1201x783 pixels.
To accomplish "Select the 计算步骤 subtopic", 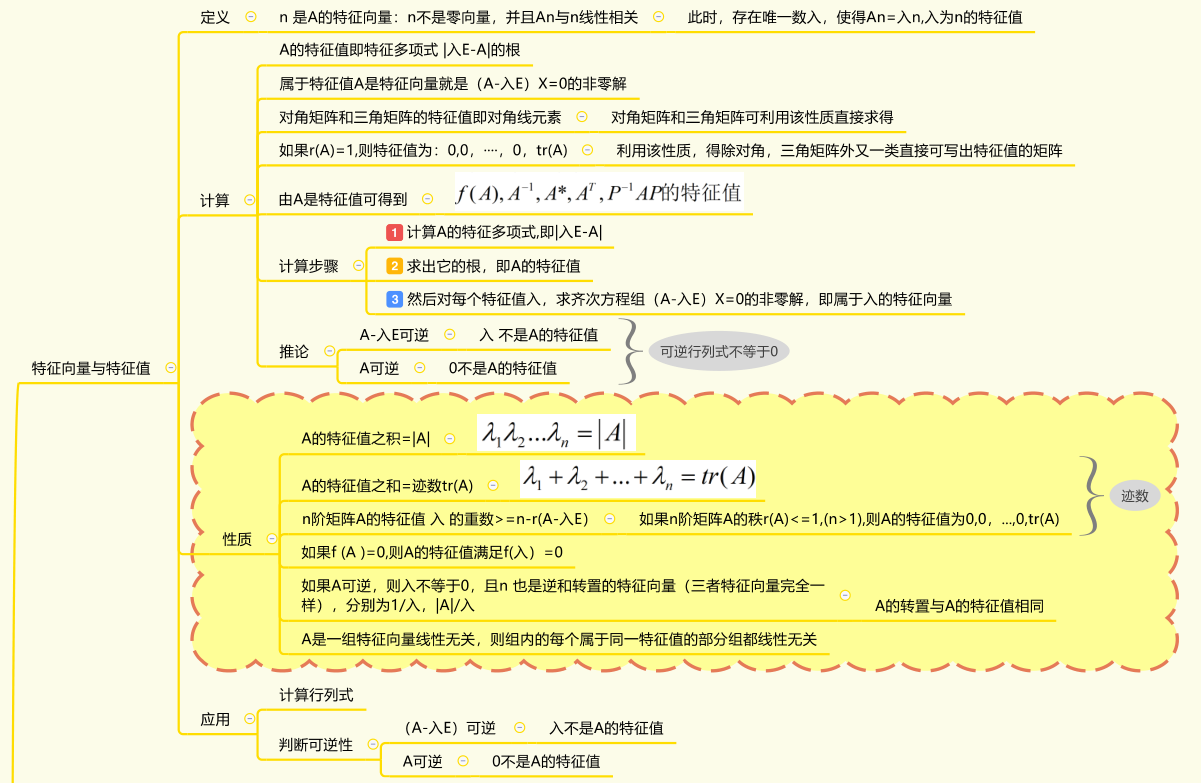I will click(309, 266).
